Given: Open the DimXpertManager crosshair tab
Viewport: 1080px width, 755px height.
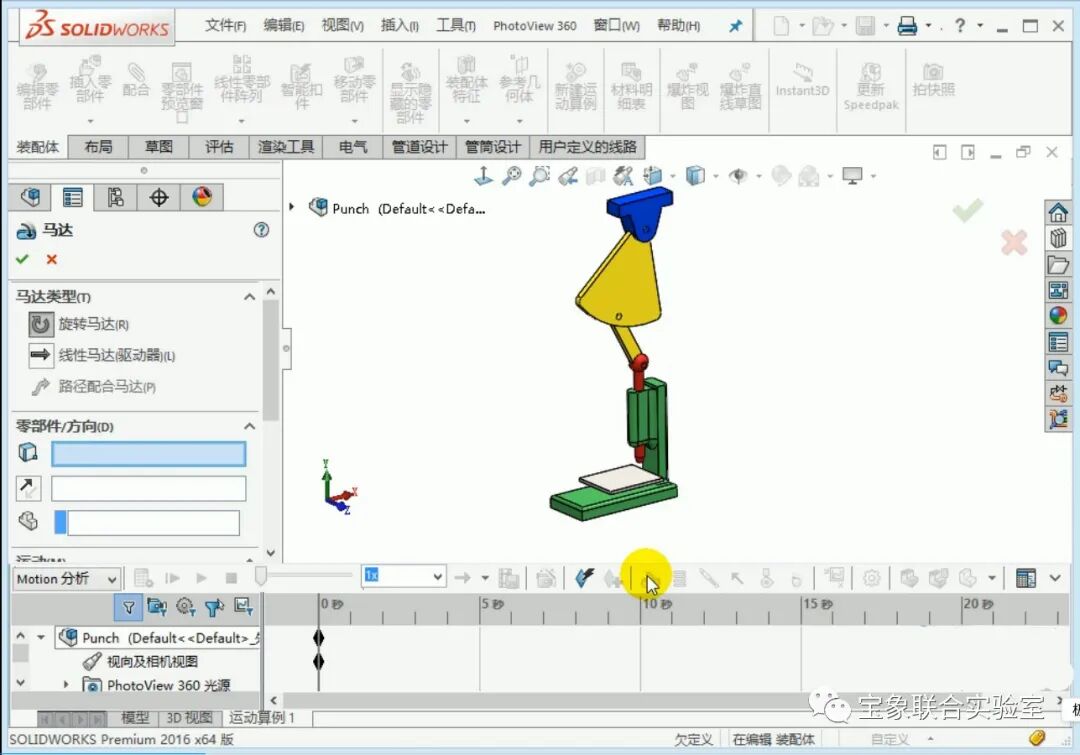Looking at the screenshot, I should pyautogui.click(x=158, y=198).
